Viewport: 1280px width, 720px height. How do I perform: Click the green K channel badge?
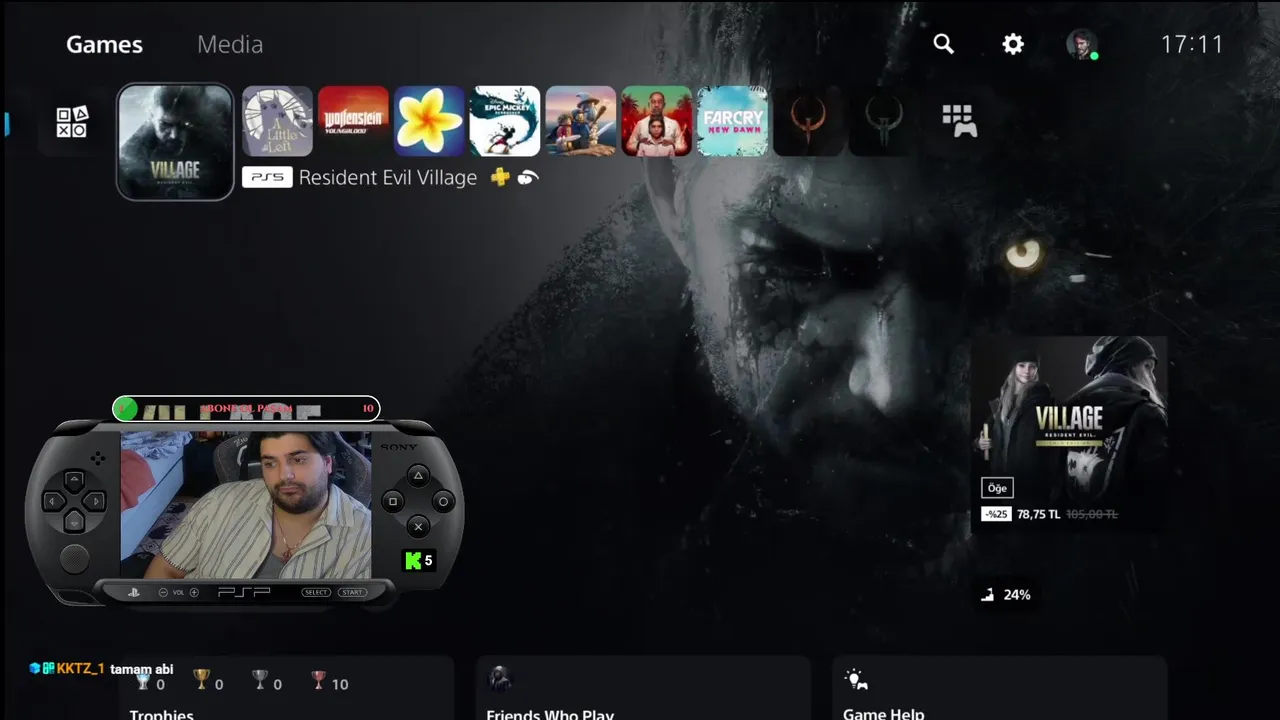419,561
